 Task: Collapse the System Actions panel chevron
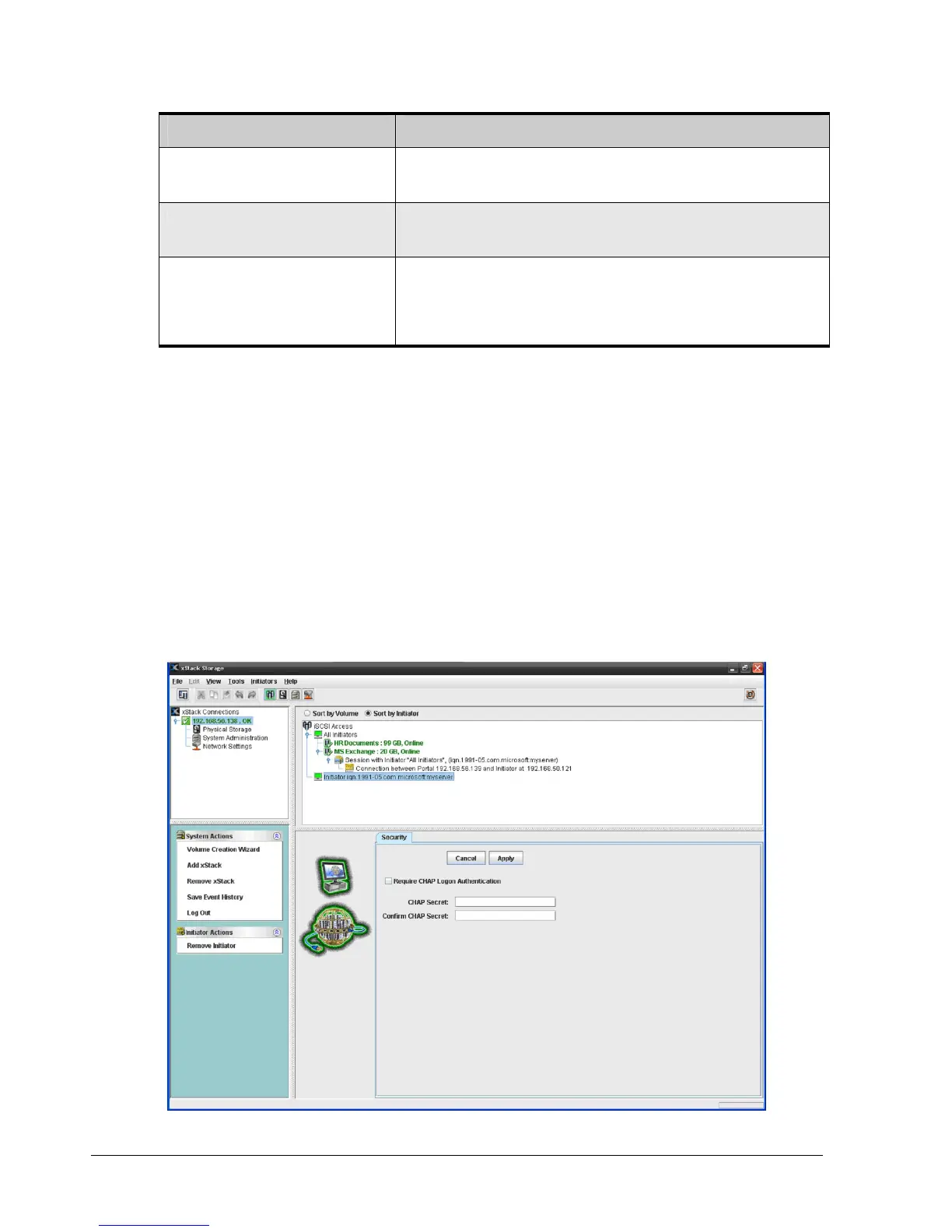277,836
